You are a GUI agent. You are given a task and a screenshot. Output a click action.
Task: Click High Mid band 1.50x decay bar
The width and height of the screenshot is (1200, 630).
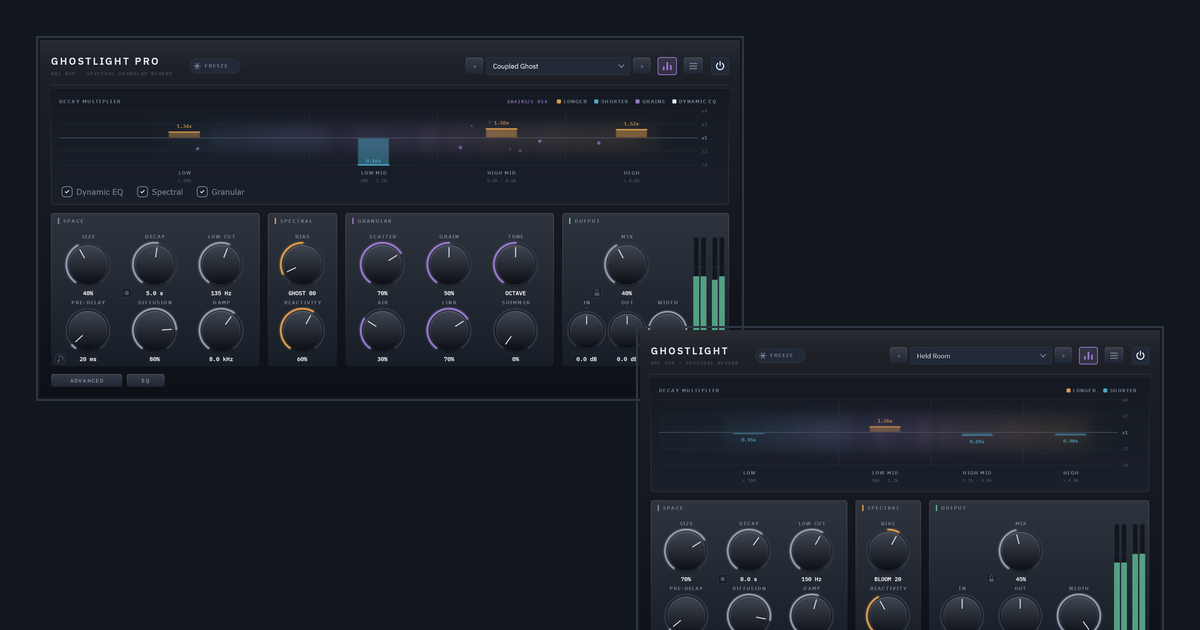pyautogui.click(x=502, y=132)
